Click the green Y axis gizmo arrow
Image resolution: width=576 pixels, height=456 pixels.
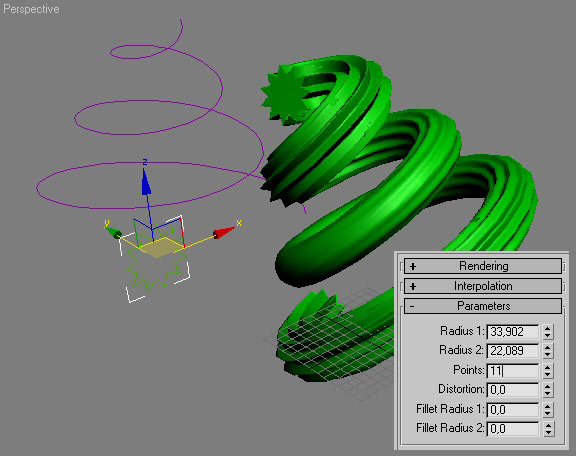[114, 233]
